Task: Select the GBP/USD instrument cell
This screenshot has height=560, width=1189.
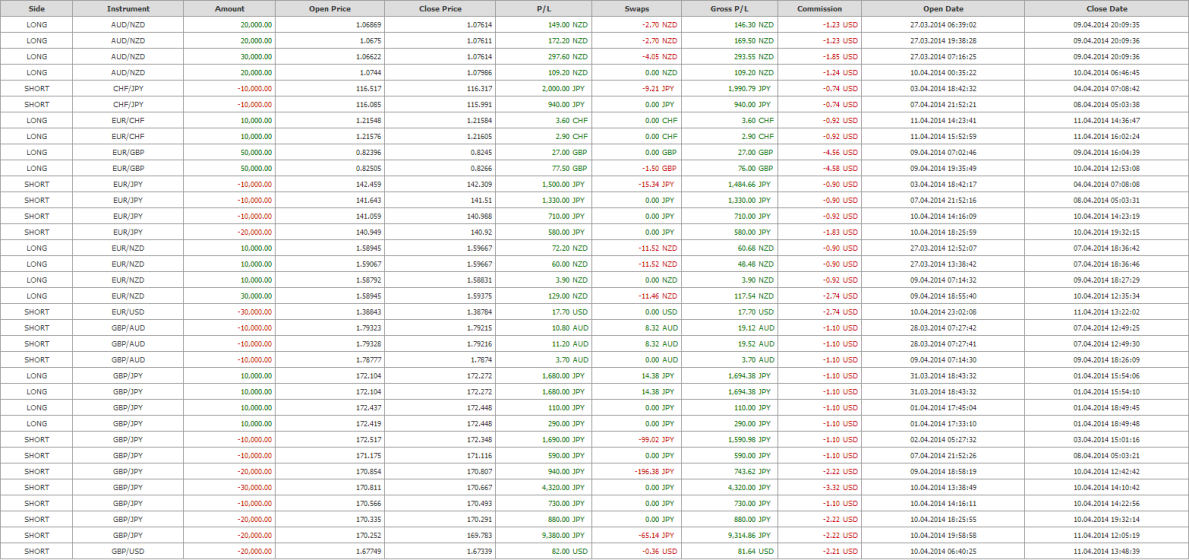Action: [128, 550]
